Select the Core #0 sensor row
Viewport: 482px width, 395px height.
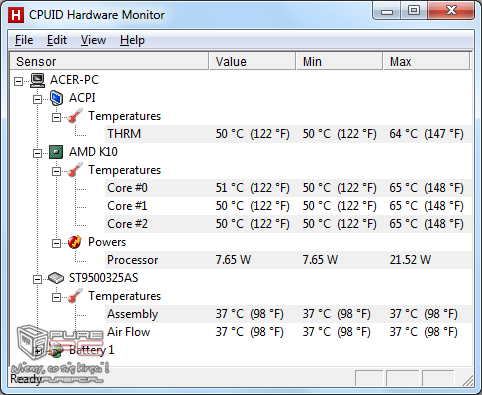[x=288, y=188]
